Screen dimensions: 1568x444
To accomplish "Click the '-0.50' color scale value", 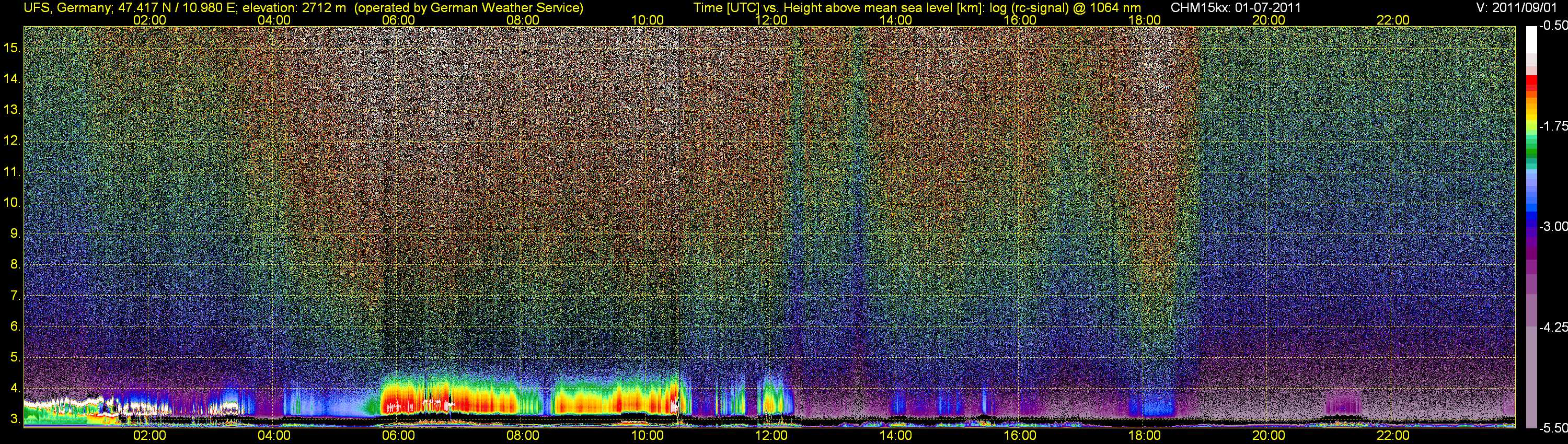I will (1553, 26).
